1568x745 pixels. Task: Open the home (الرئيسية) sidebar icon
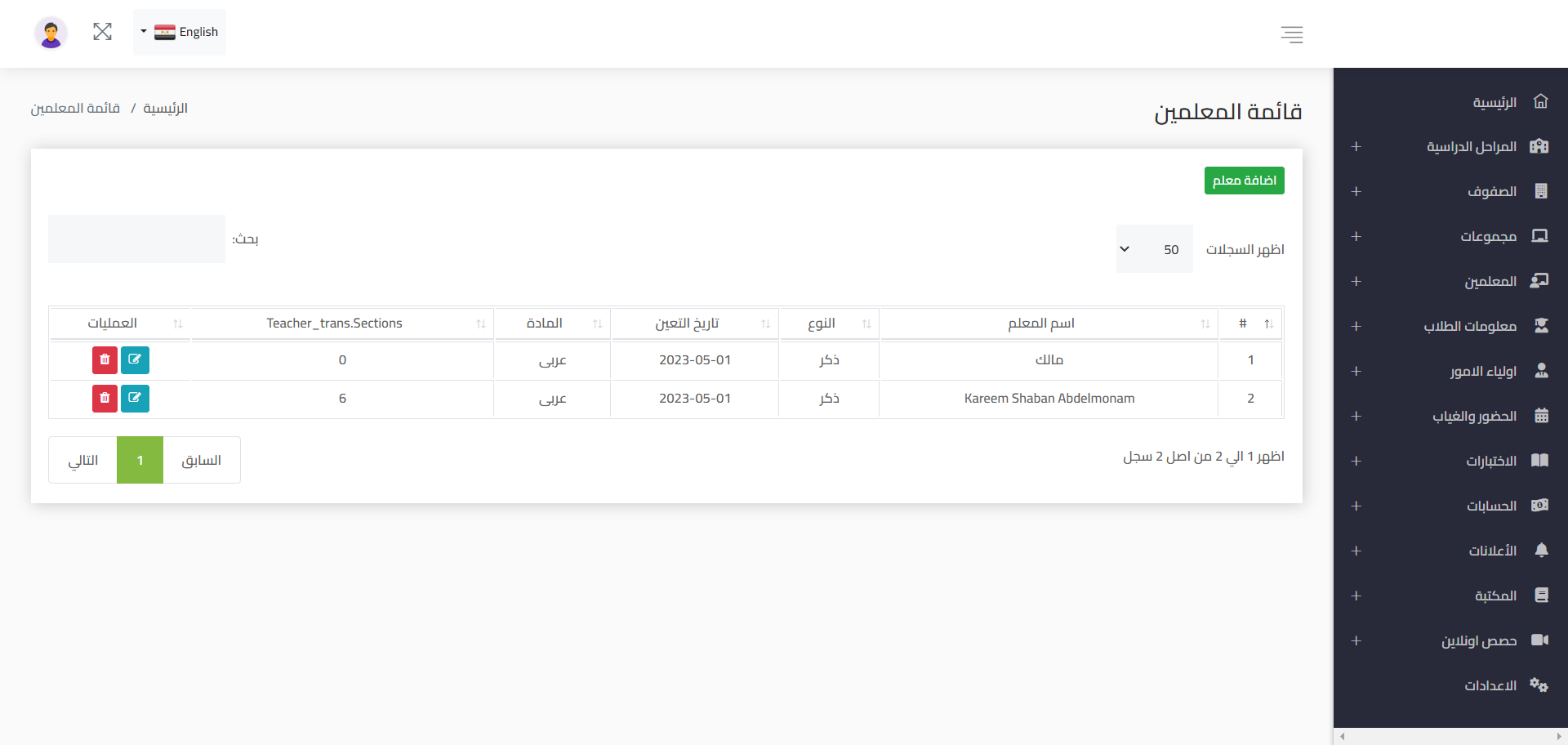1541,100
